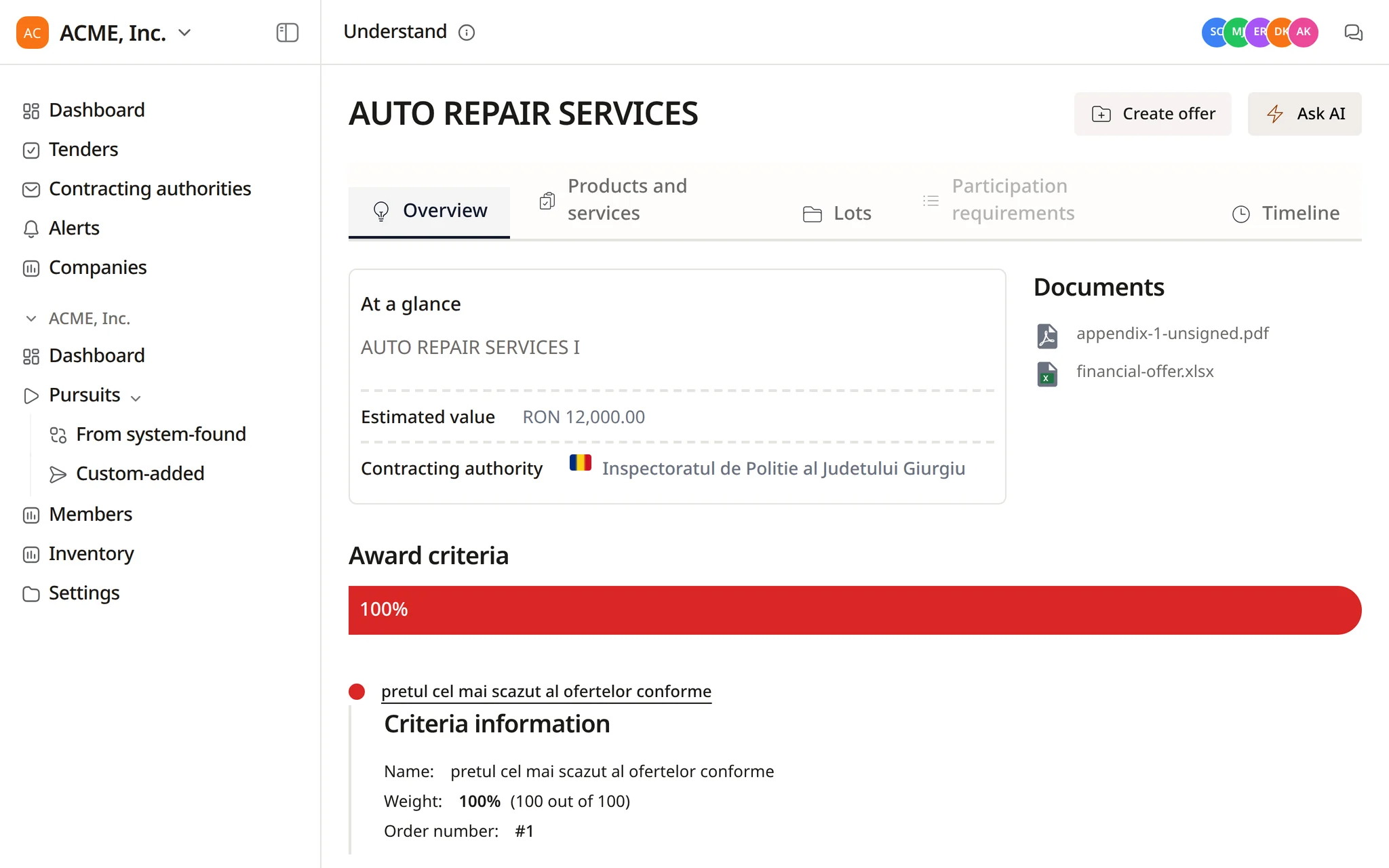Click the Ask AI button
Viewport: 1389px width, 868px height.
point(1304,114)
